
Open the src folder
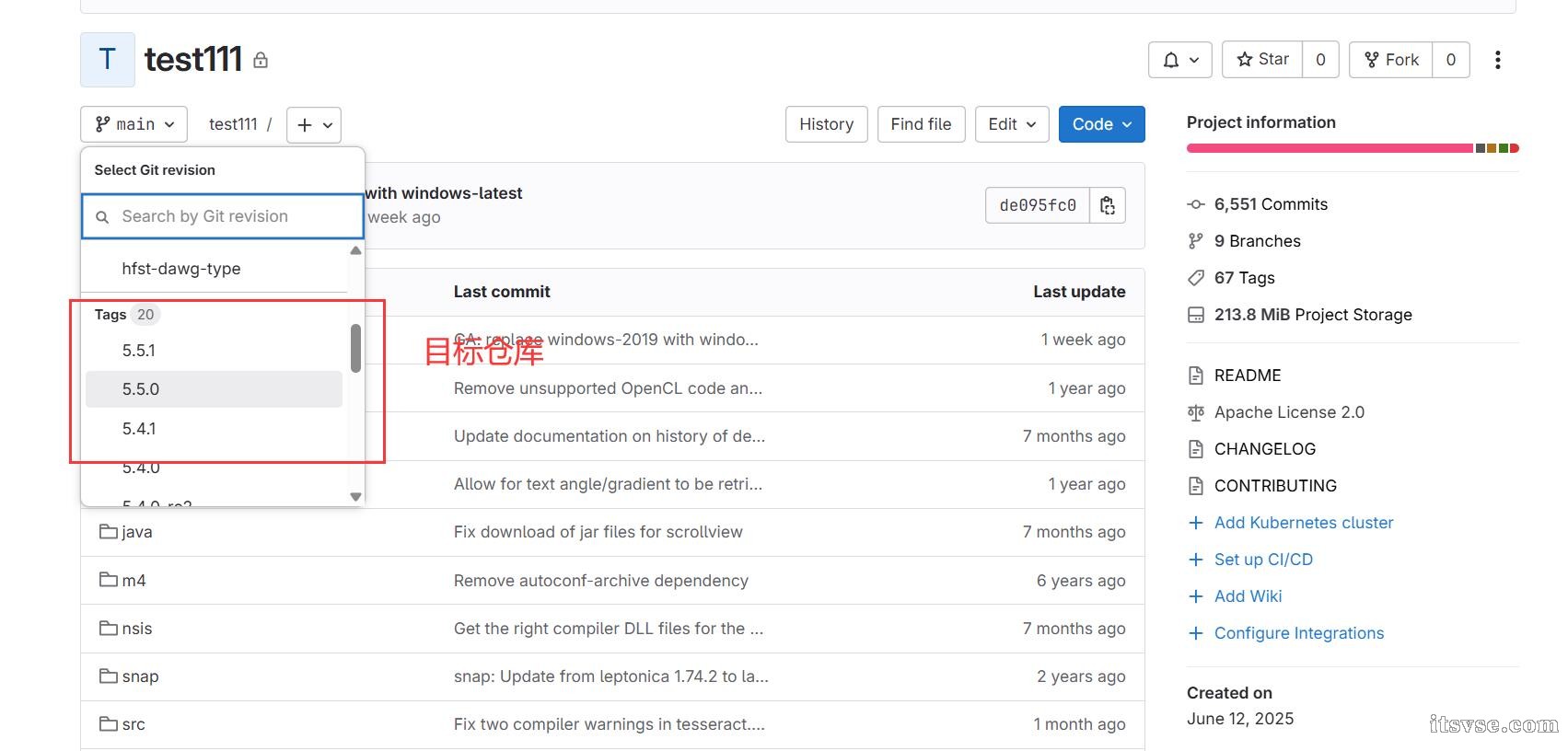point(134,724)
